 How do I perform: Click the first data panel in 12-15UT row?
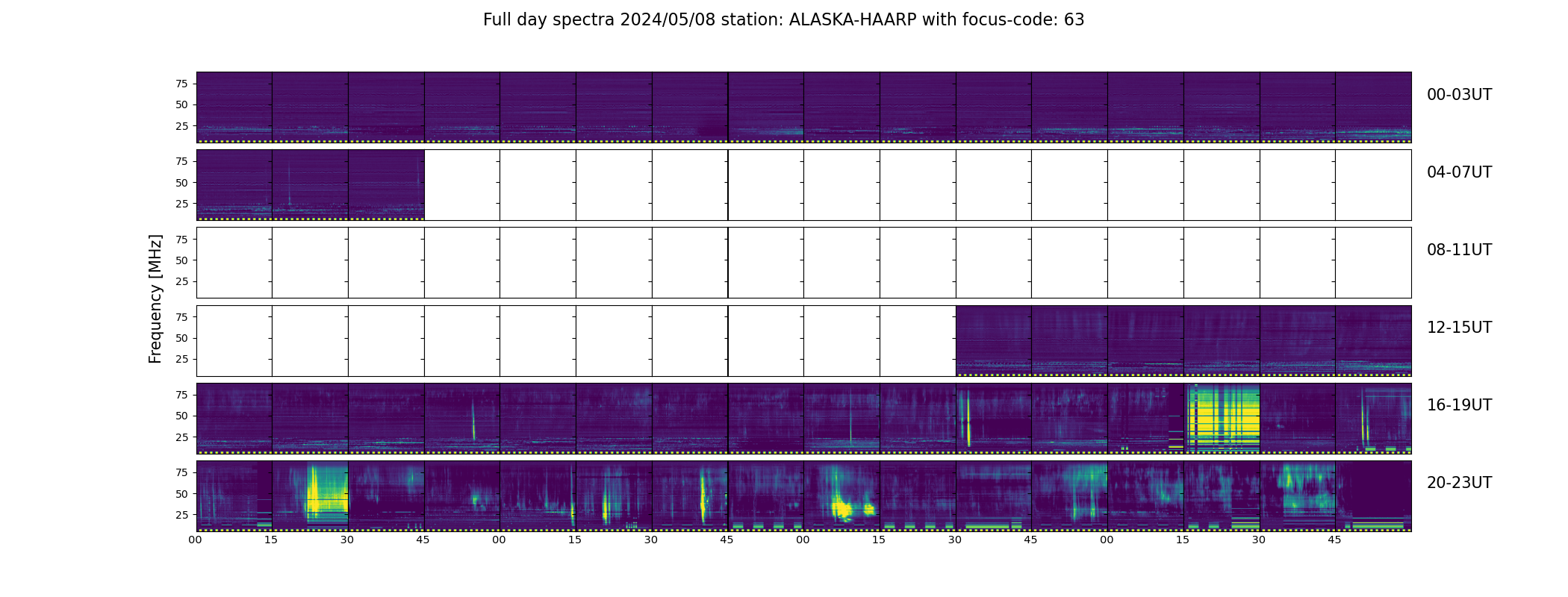994,340
